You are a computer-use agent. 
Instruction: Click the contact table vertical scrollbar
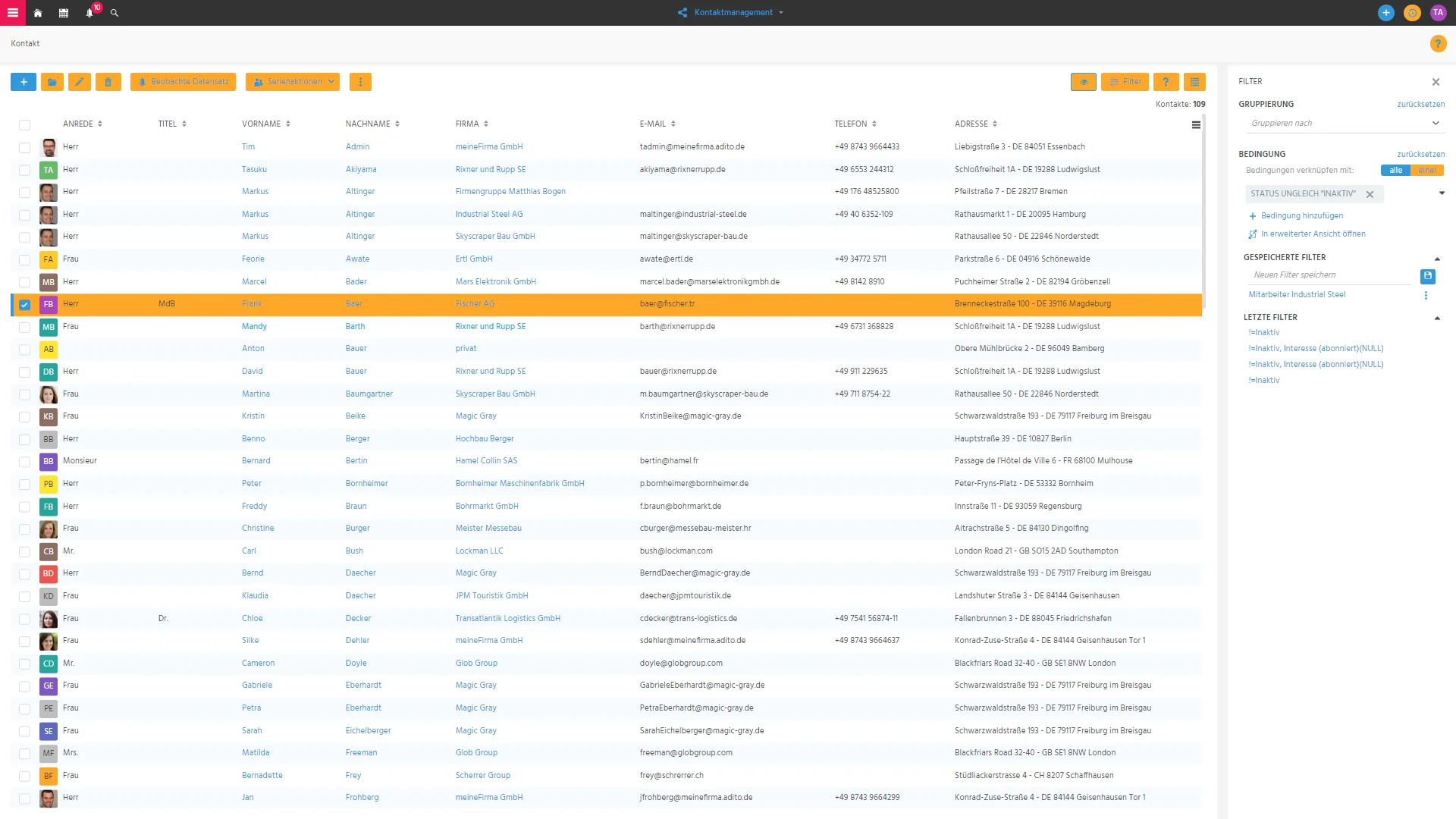(x=1203, y=212)
